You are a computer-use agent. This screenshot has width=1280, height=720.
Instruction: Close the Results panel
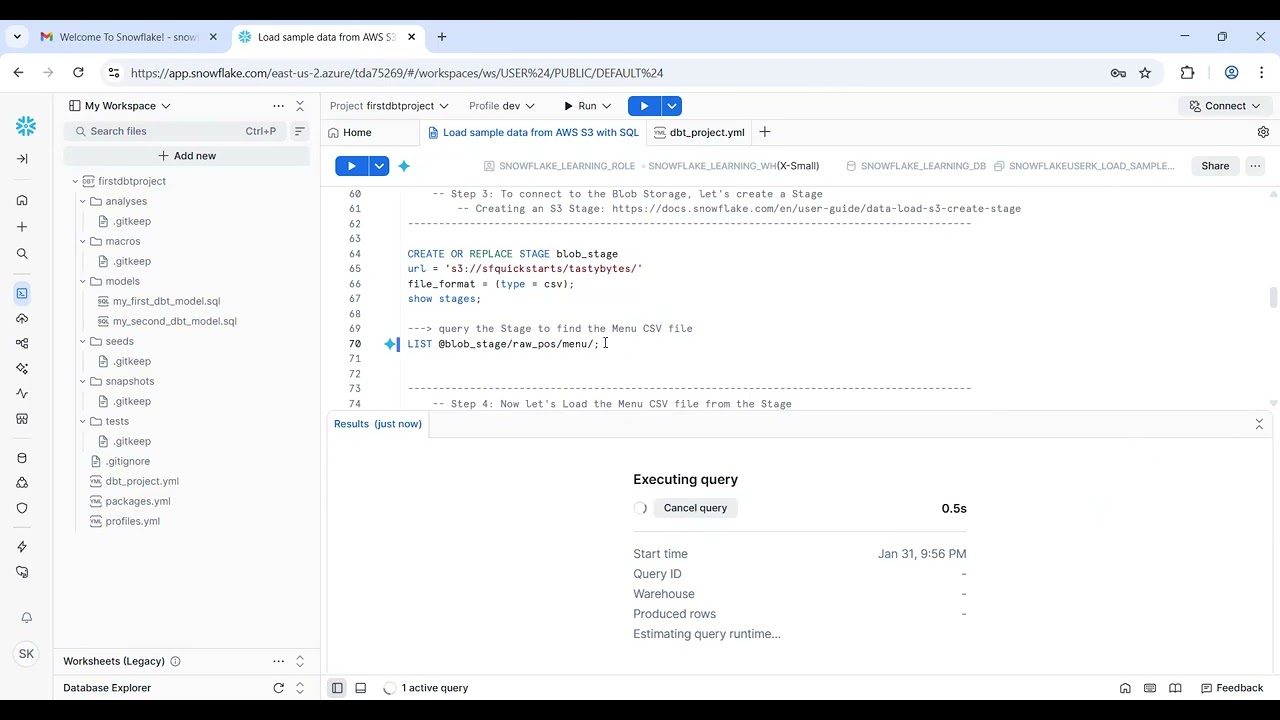pos(1259,424)
